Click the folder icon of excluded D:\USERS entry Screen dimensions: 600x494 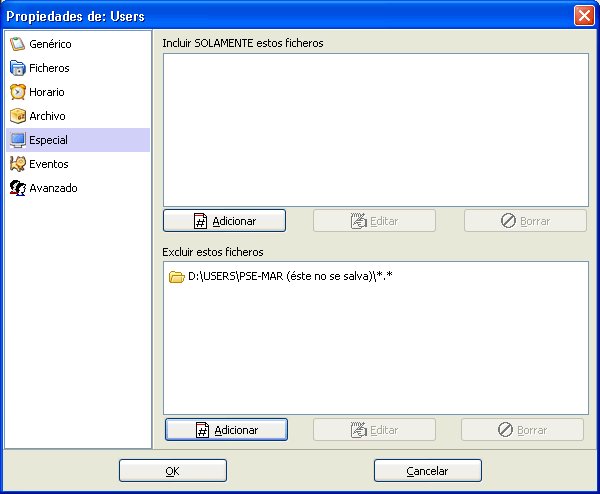click(176, 276)
